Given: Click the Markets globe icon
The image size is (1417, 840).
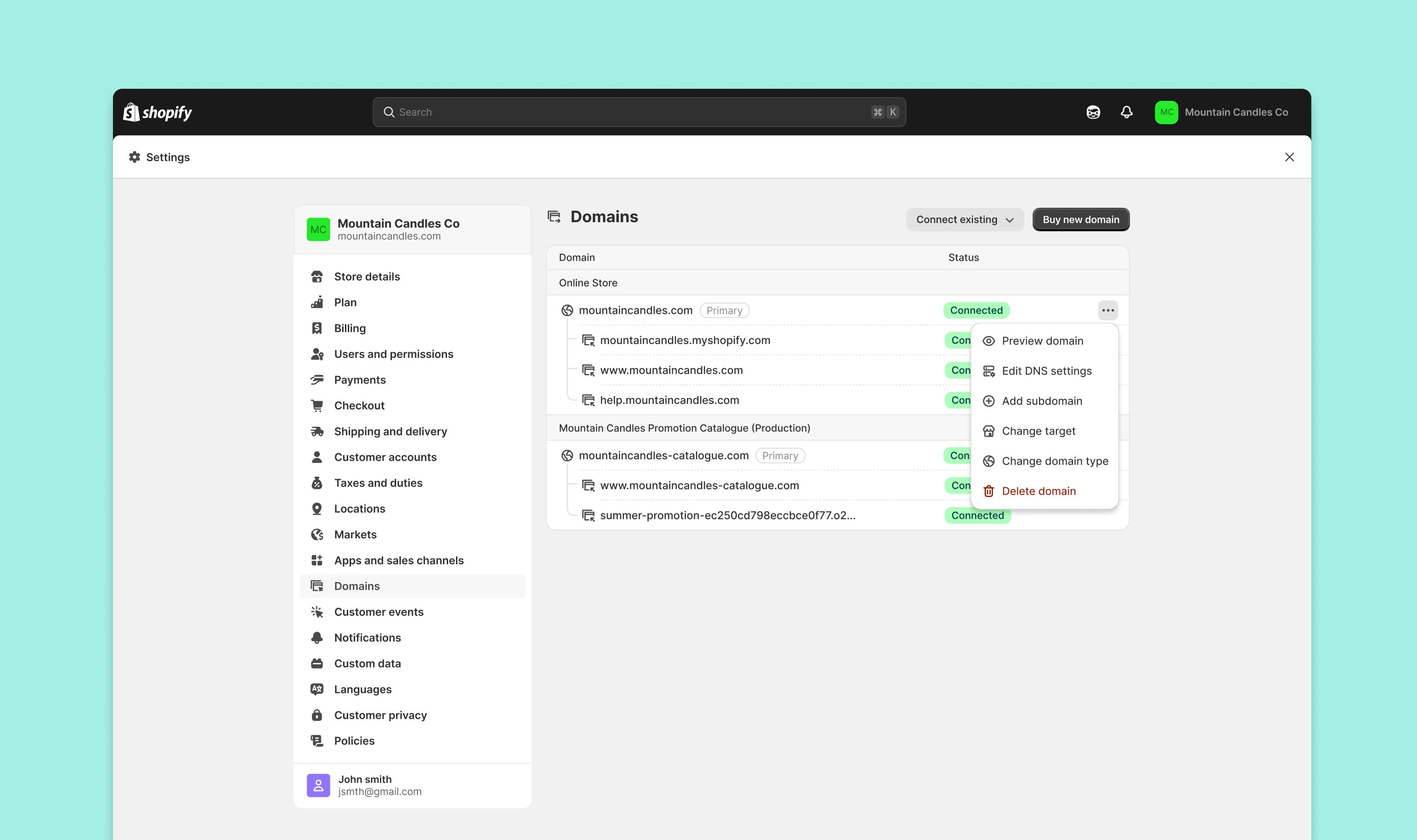Looking at the screenshot, I should pos(317,534).
